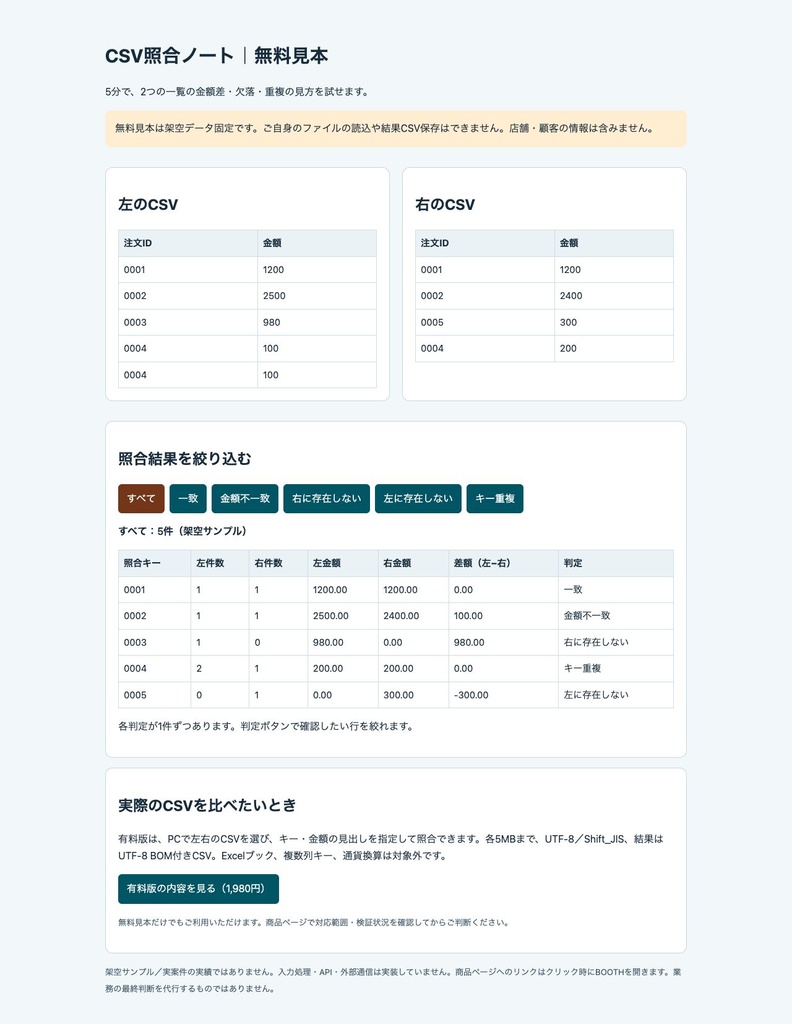Click the 金額 header in right CSV table
The image size is (792, 1024).
(x=614, y=243)
